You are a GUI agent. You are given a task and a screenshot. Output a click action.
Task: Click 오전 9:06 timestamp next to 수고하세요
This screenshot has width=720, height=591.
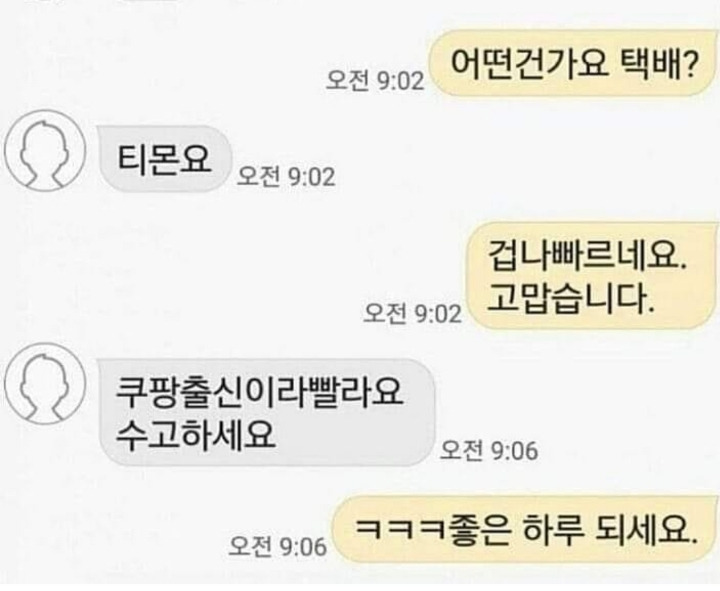[x=489, y=450]
